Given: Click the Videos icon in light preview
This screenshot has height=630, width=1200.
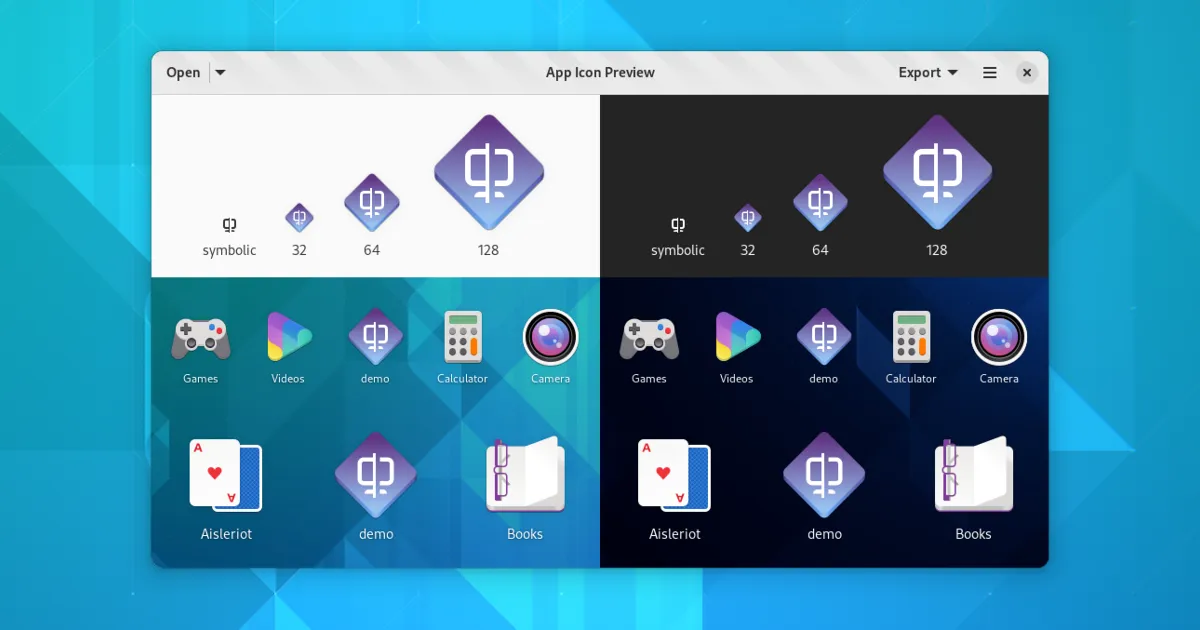Looking at the screenshot, I should click(288, 337).
